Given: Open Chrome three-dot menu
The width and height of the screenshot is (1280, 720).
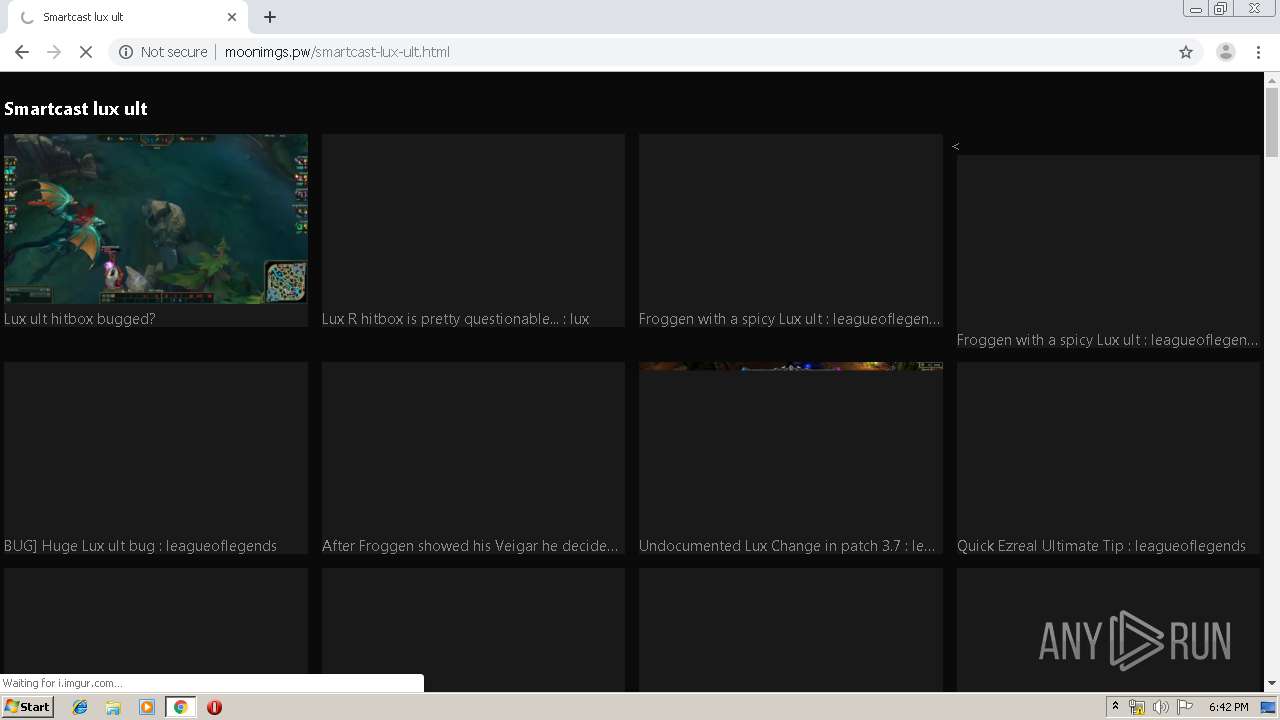Looking at the screenshot, I should [x=1259, y=52].
